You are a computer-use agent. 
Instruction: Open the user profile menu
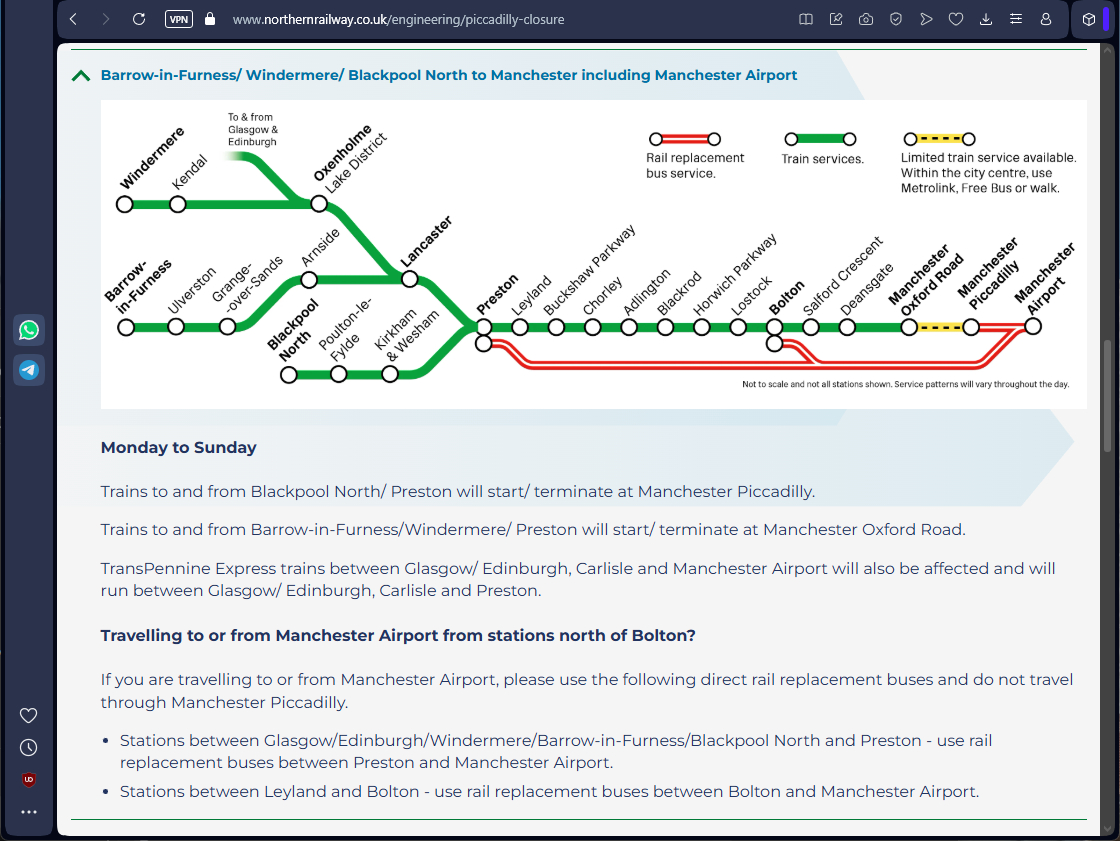pyautogui.click(x=1046, y=19)
